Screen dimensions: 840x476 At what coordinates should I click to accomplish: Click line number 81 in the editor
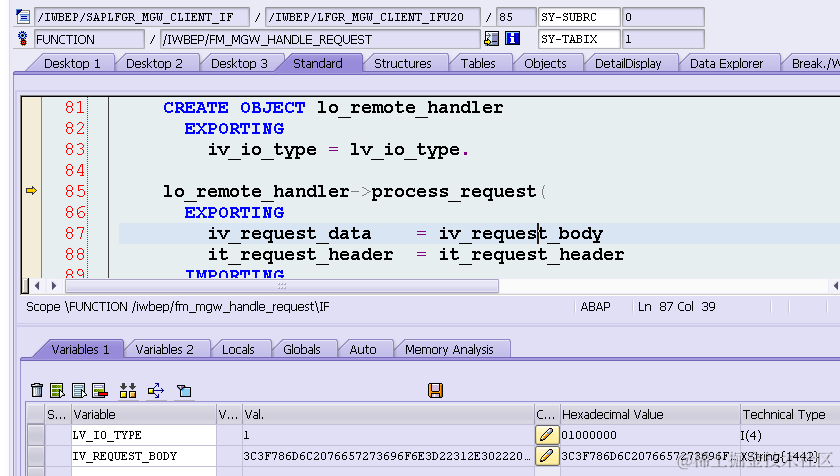[75, 108]
